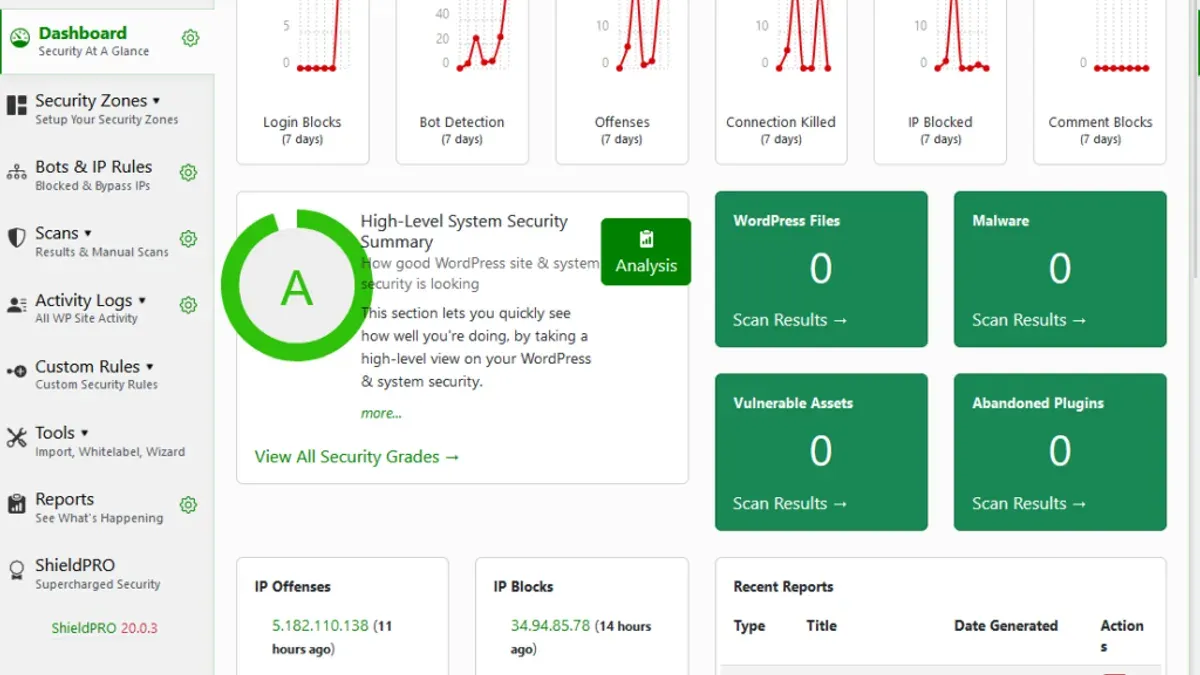This screenshot has width=1200, height=675.
Task: Expand the Custom Rules submenu
Action: click(149, 366)
